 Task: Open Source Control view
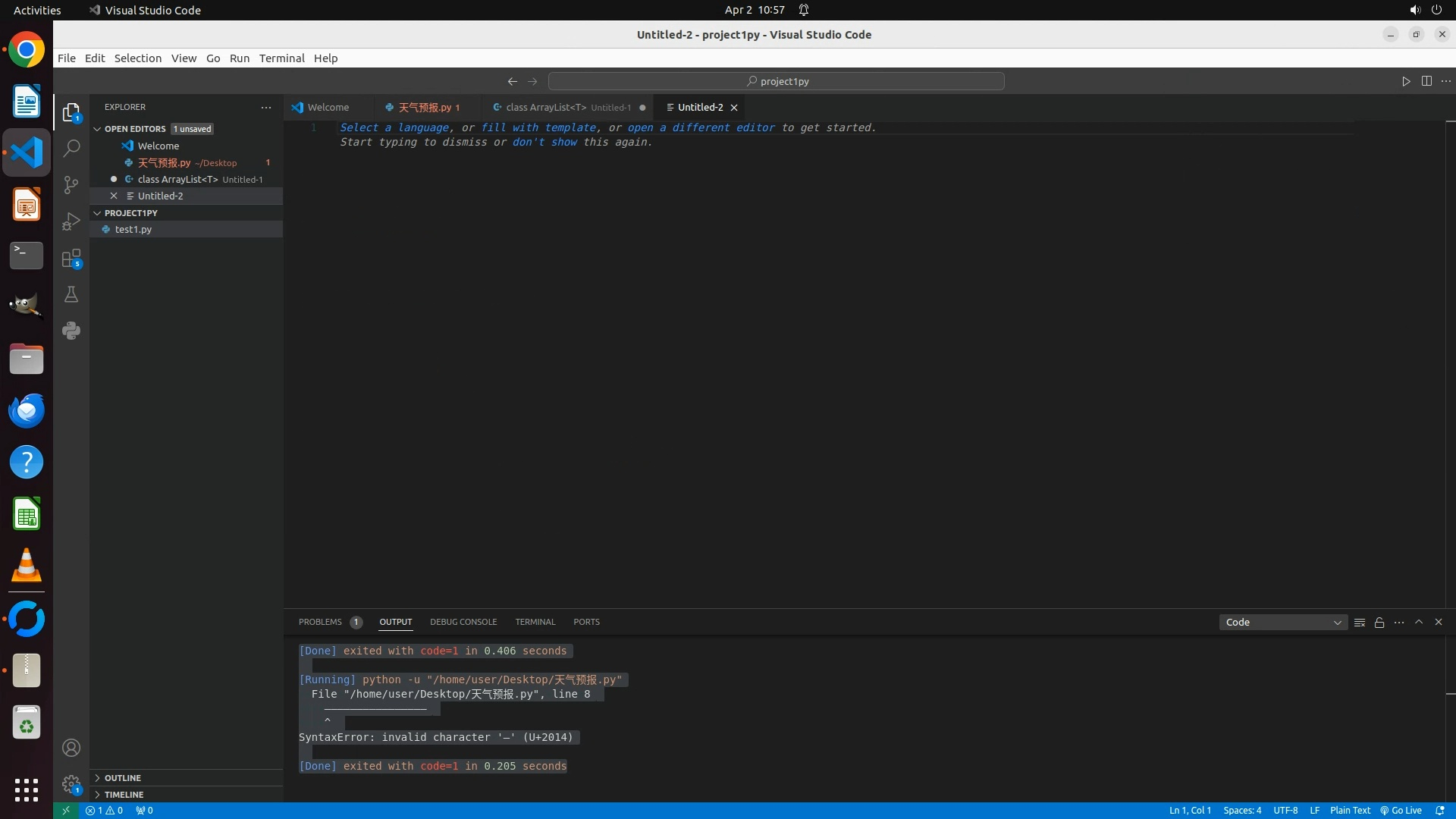coord(71,185)
